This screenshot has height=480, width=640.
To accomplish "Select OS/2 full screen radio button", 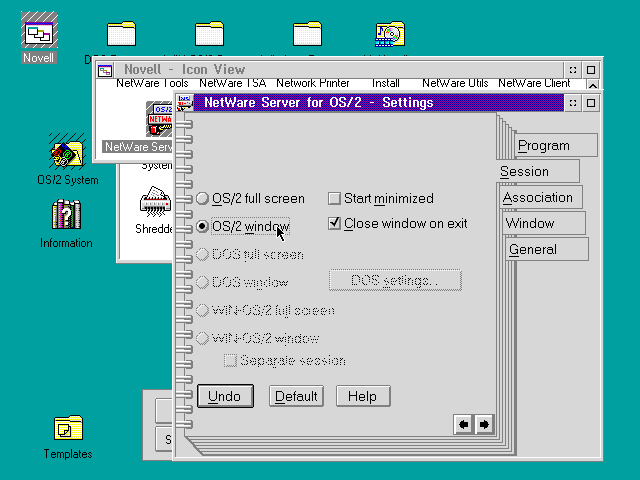I will [x=251, y=199].
